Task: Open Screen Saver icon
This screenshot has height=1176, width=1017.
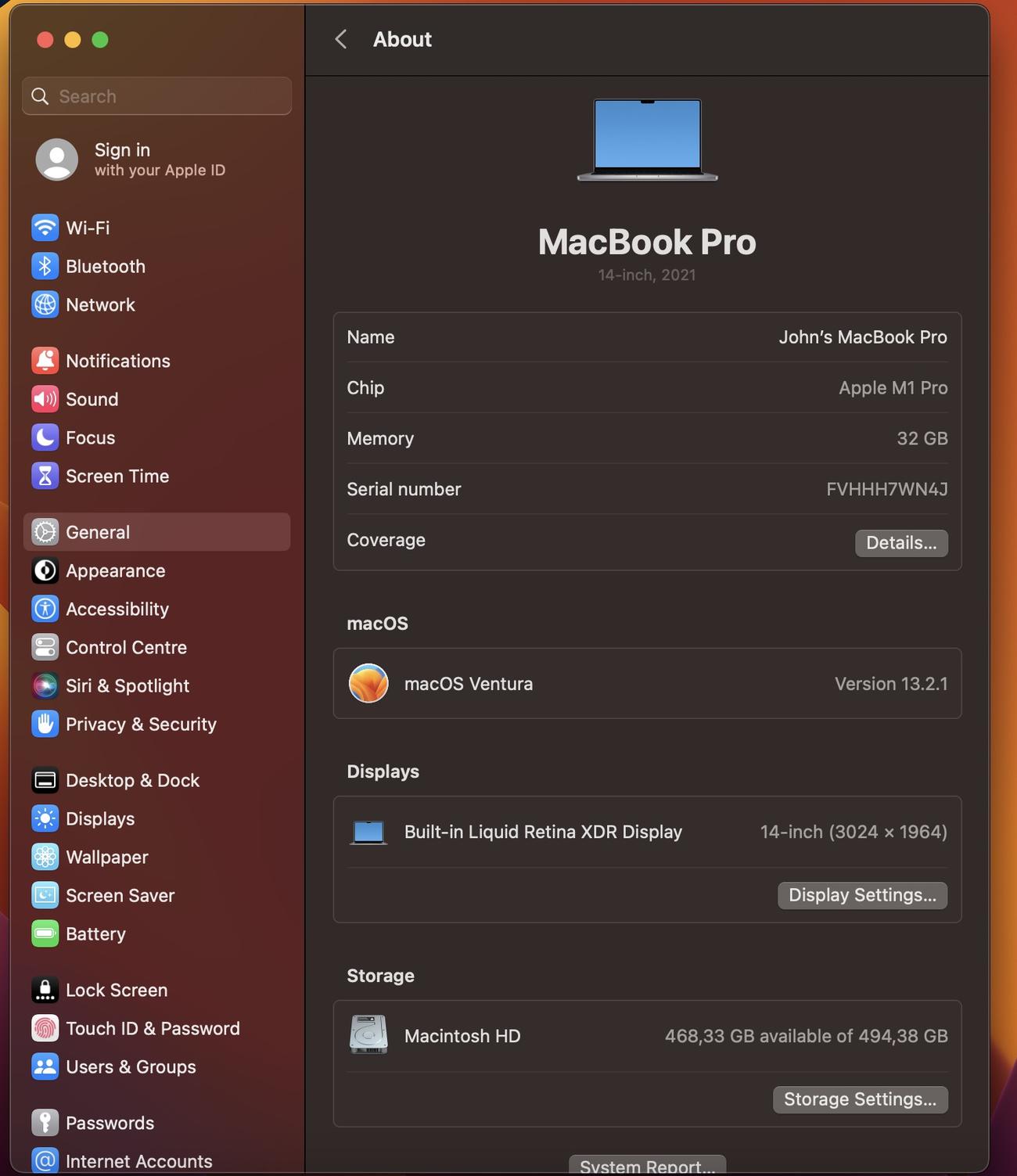Action: point(45,895)
